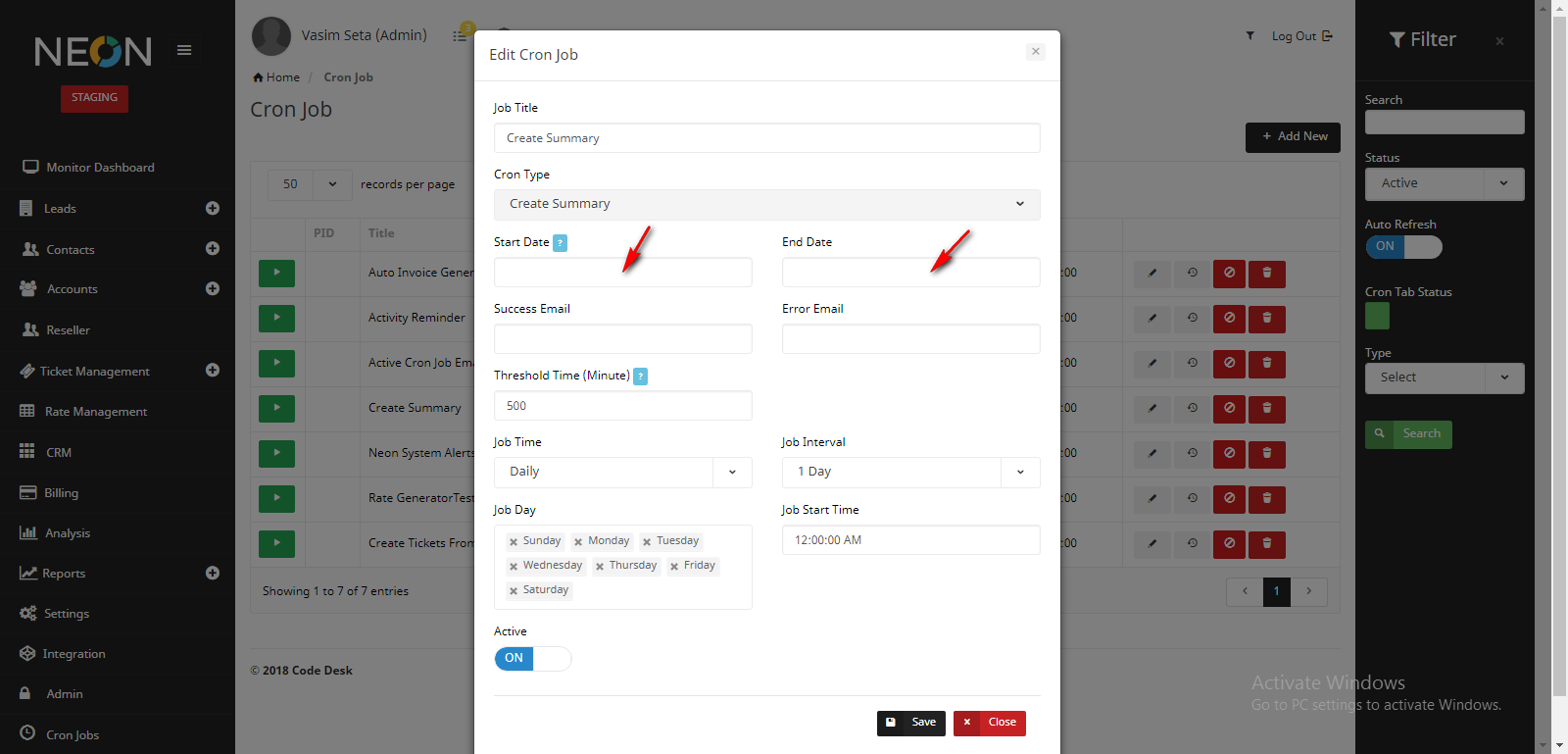Image resolution: width=1568 pixels, height=754 pixels.
Task: Click plus icon next to Leads
Action: (x=213, y=208)
